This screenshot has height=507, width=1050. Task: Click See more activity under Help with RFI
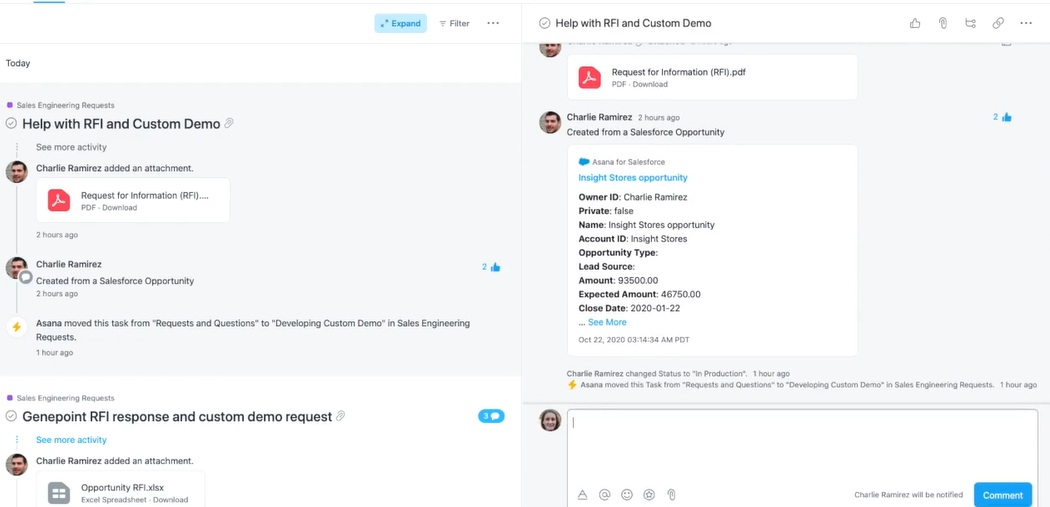click(x=71, y=147)
